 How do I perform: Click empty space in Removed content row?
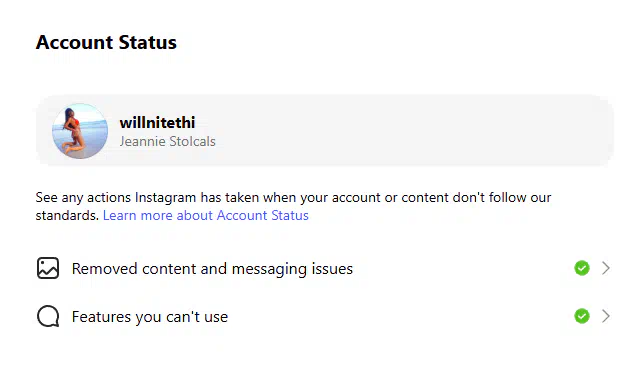(x=463, y=268)
